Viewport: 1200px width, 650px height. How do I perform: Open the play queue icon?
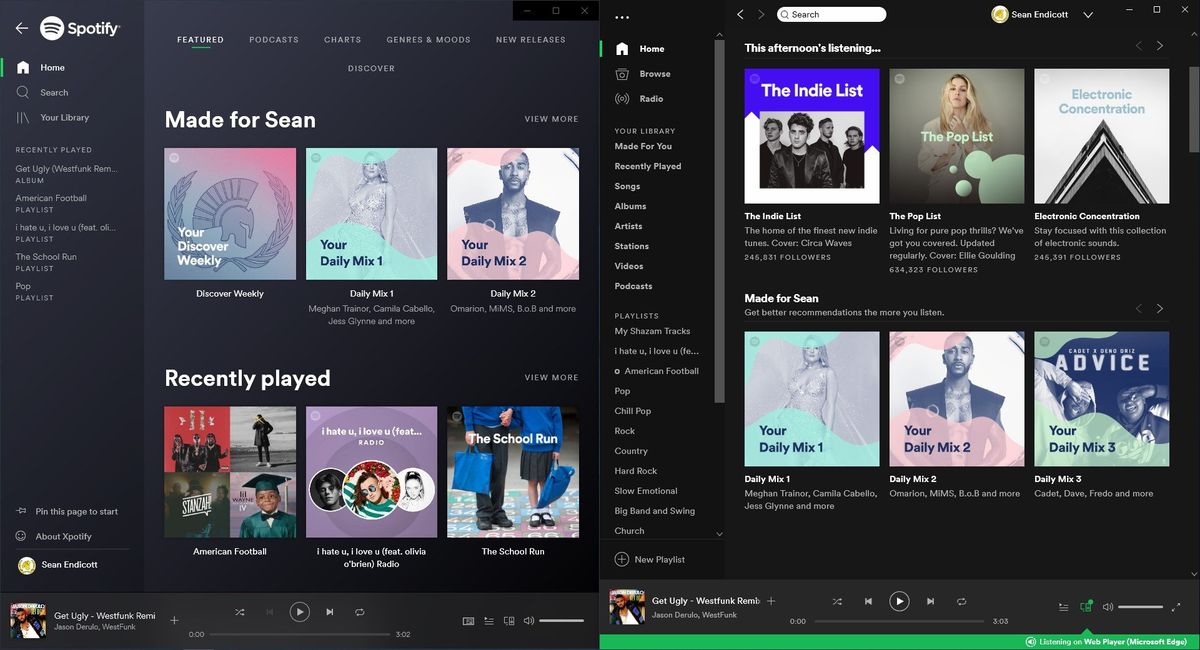(1064, 607)
